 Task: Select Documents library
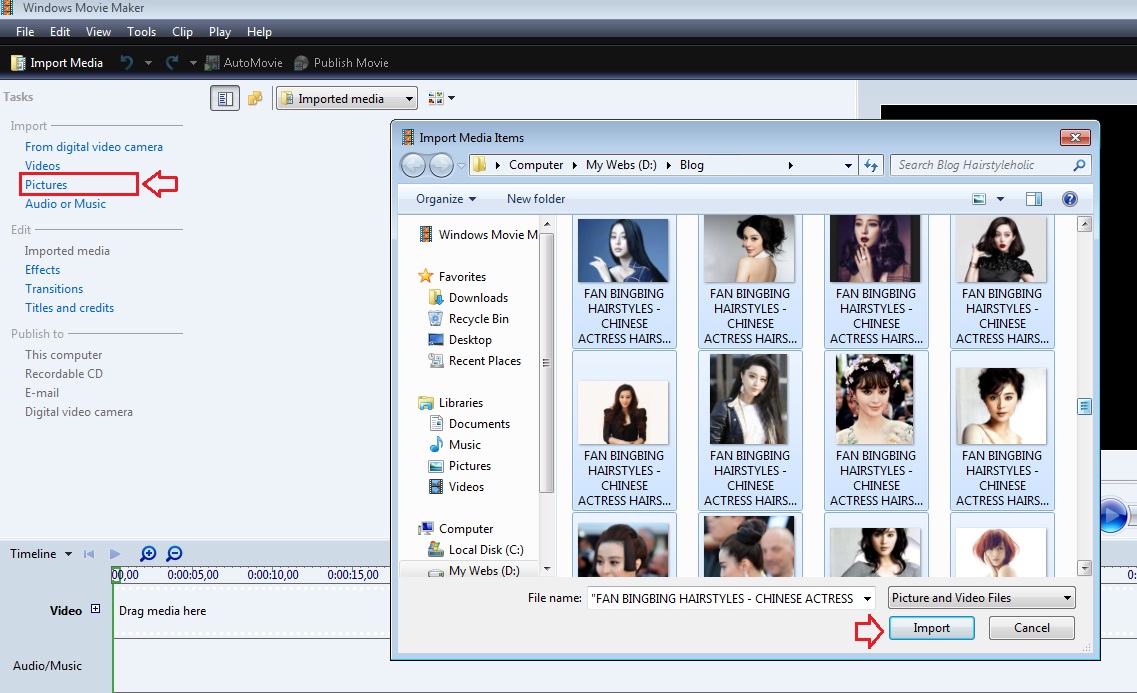pos(469,424)
